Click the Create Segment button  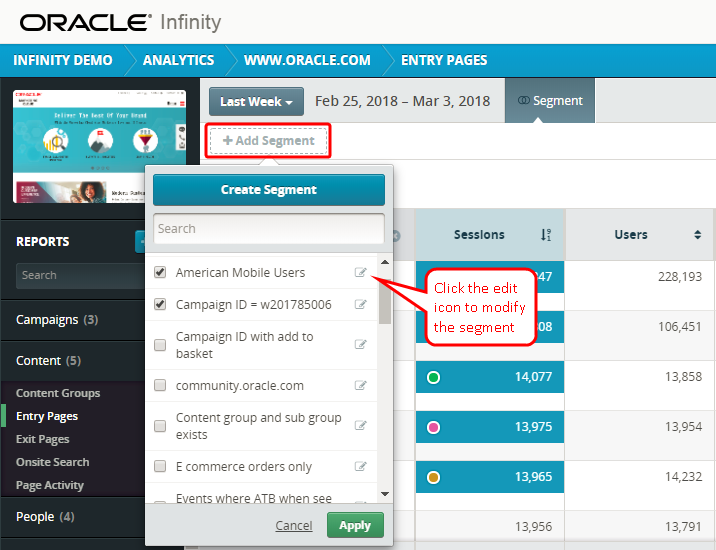pyautogui.click(x=269, y=190)
